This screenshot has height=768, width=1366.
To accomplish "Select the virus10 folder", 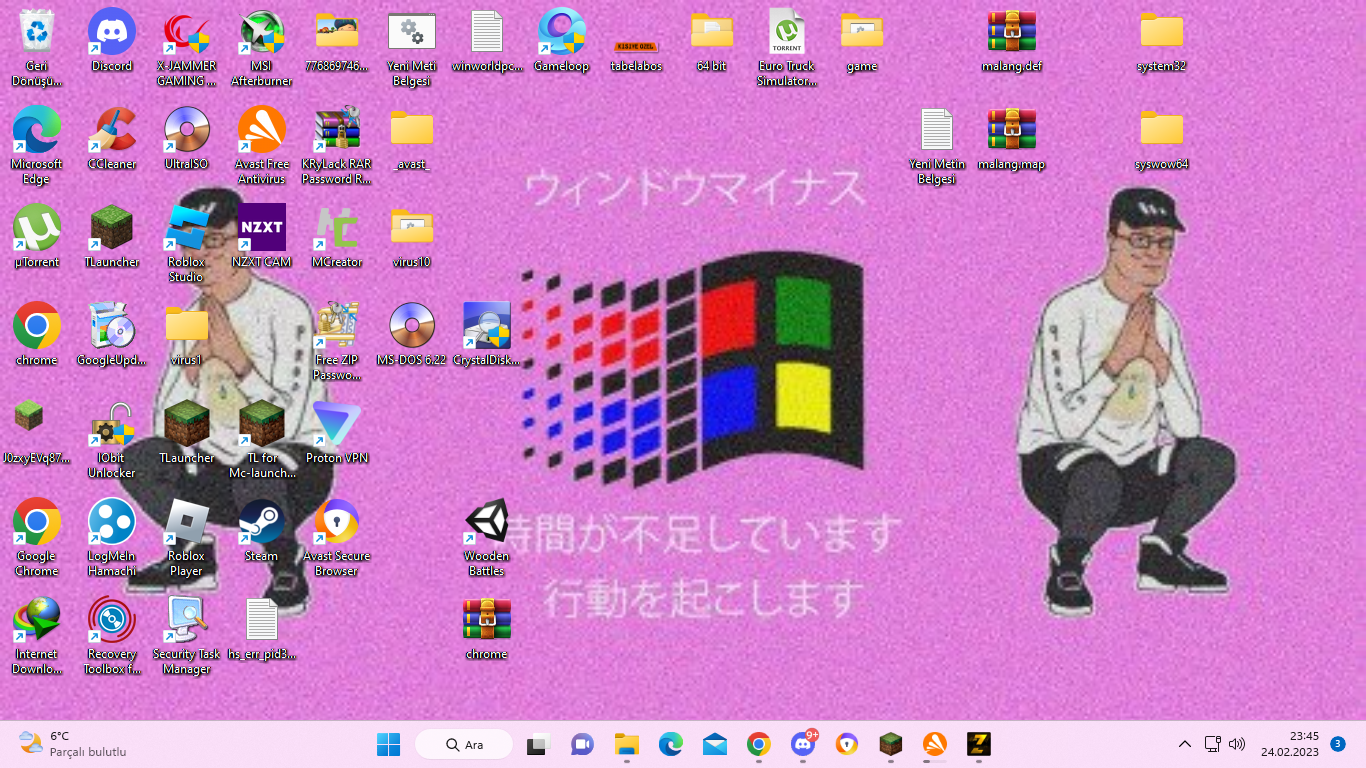I will tap(412, 236).
